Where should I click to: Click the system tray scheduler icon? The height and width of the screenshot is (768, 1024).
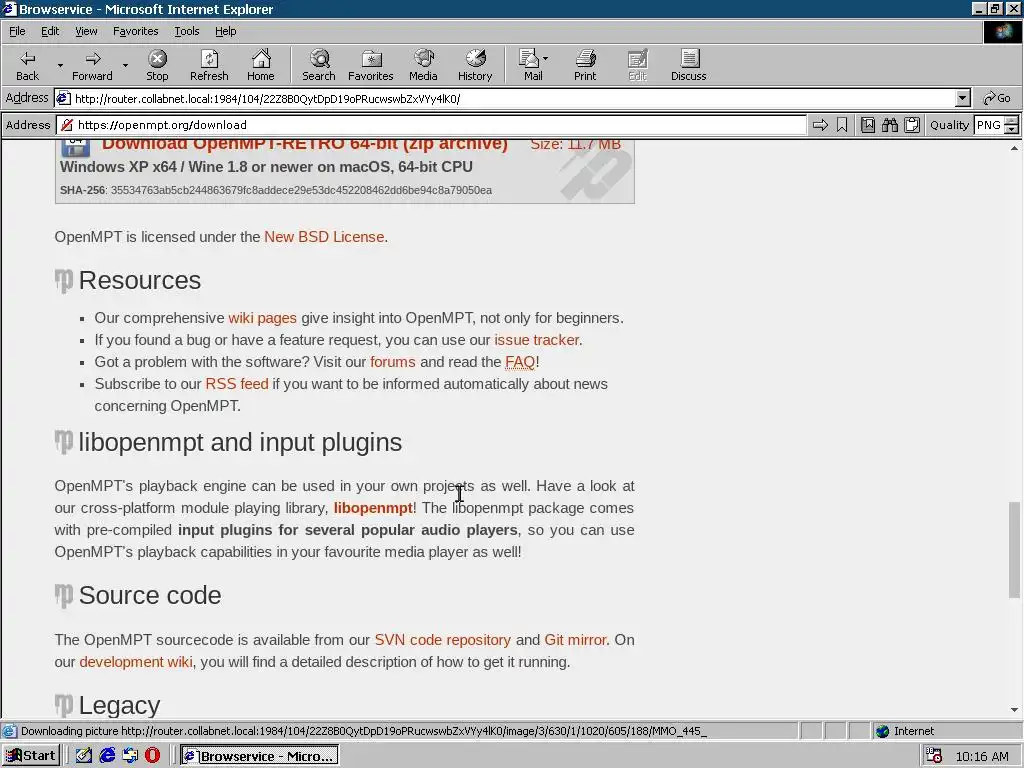(x=934, y=756)
